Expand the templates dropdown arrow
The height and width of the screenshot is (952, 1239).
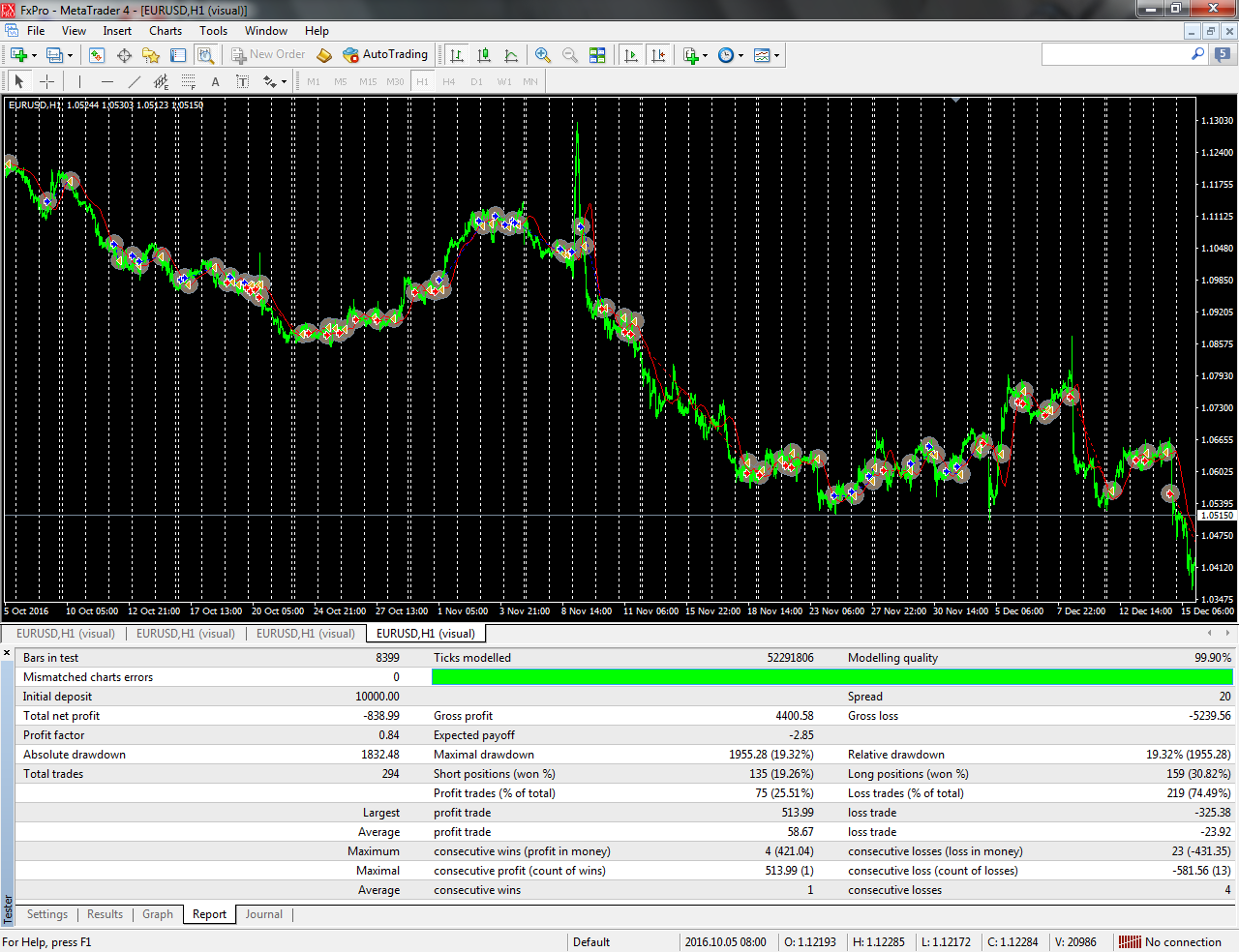point(776,56)
